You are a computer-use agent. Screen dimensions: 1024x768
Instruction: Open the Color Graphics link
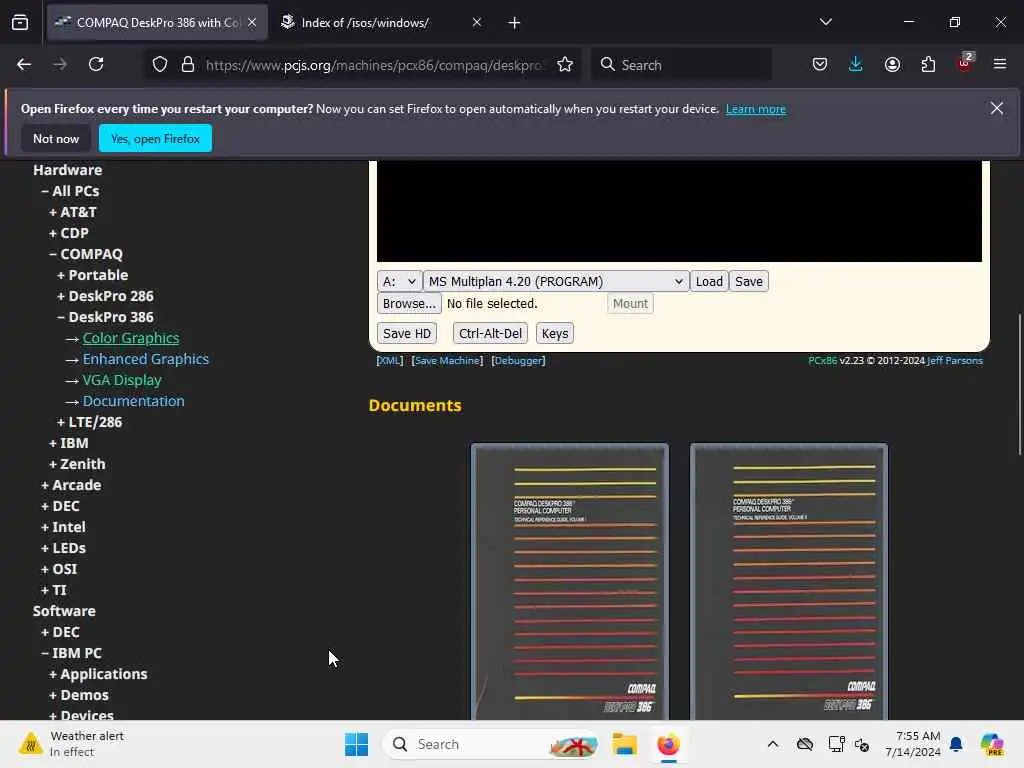pos(131,338)
